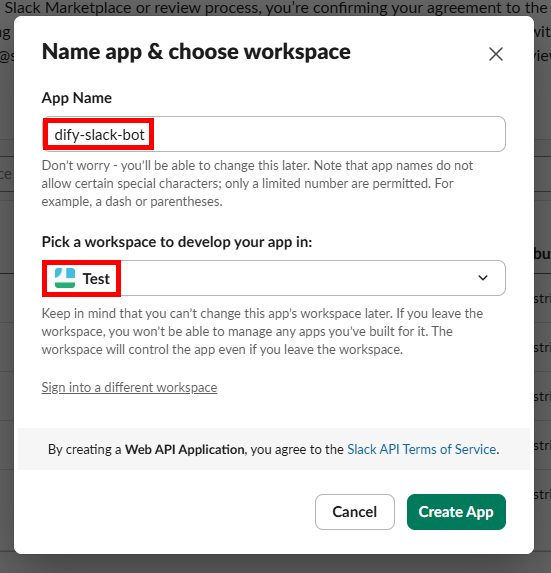Screen dimensions: 551x573
Task: Click the Don't worry helper text paragraph
Action: point(257,183)
